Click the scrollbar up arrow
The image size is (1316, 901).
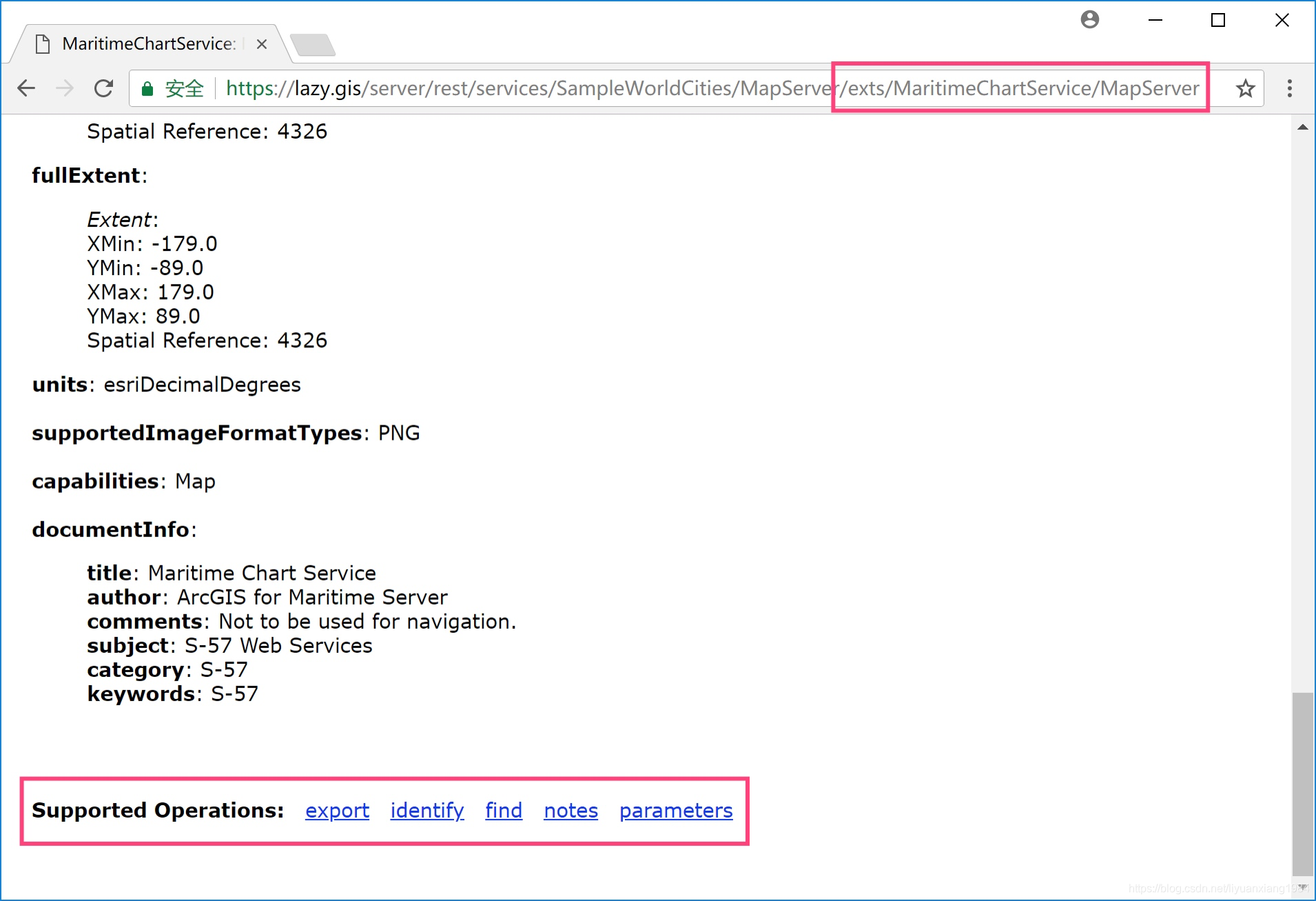pos(1302,127)
